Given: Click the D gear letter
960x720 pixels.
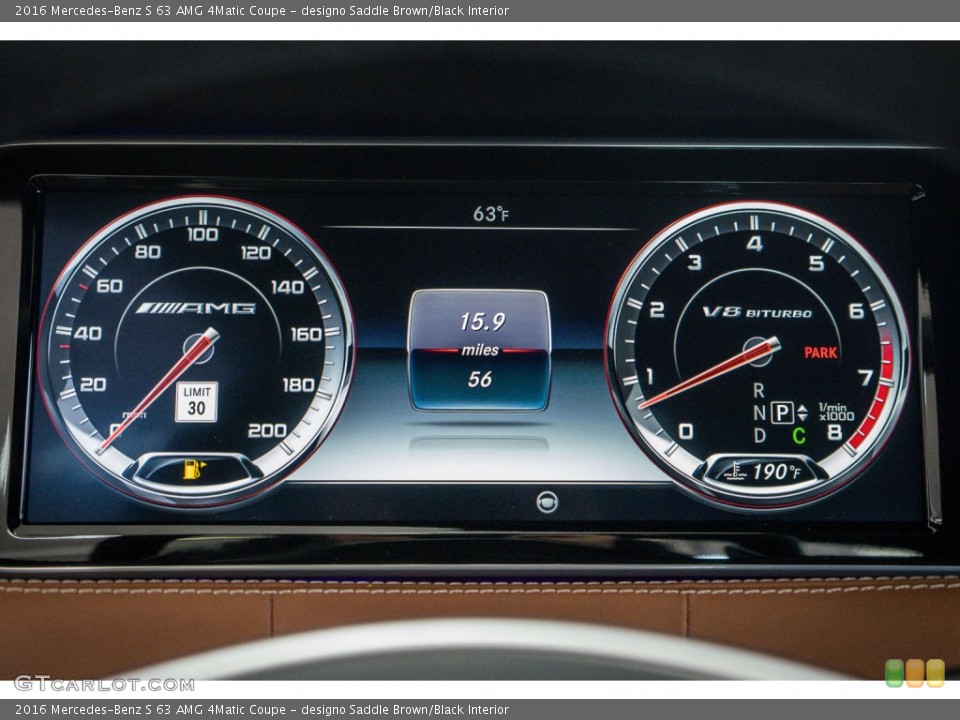Looking at the screenshot, I should [x=759, y=435].
